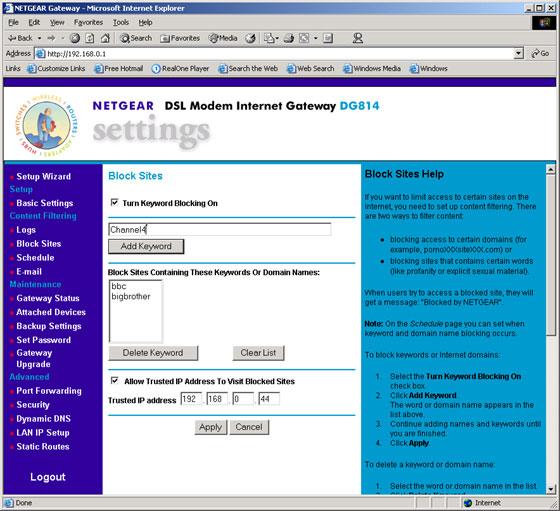560x511 pixels.
Task: Open the Windows Media link shortcut
Action: point(372,69)
